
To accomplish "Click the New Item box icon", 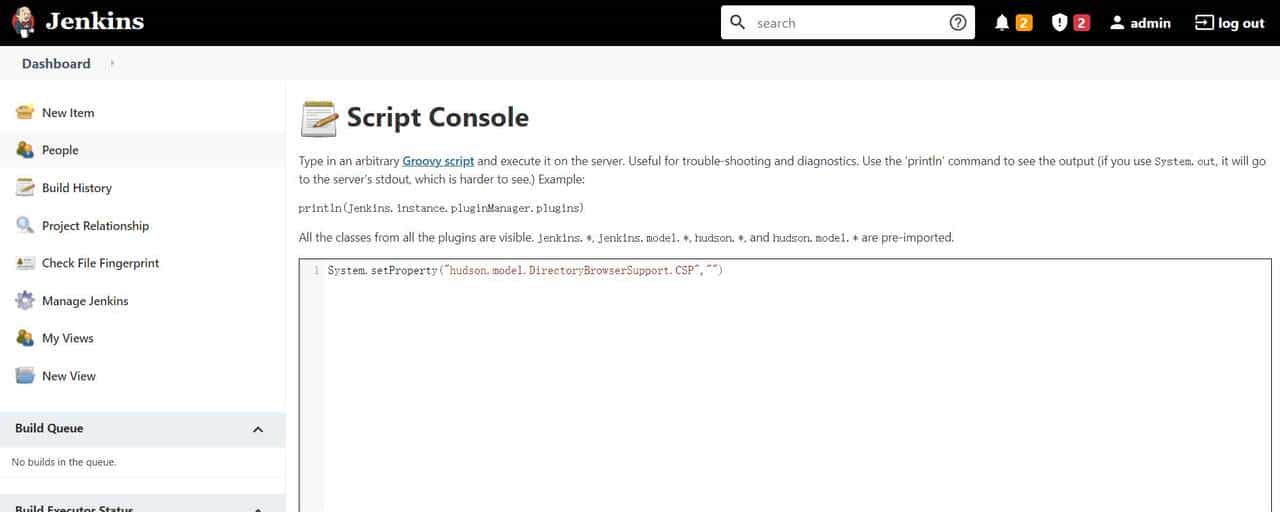I will click(25, 113).
